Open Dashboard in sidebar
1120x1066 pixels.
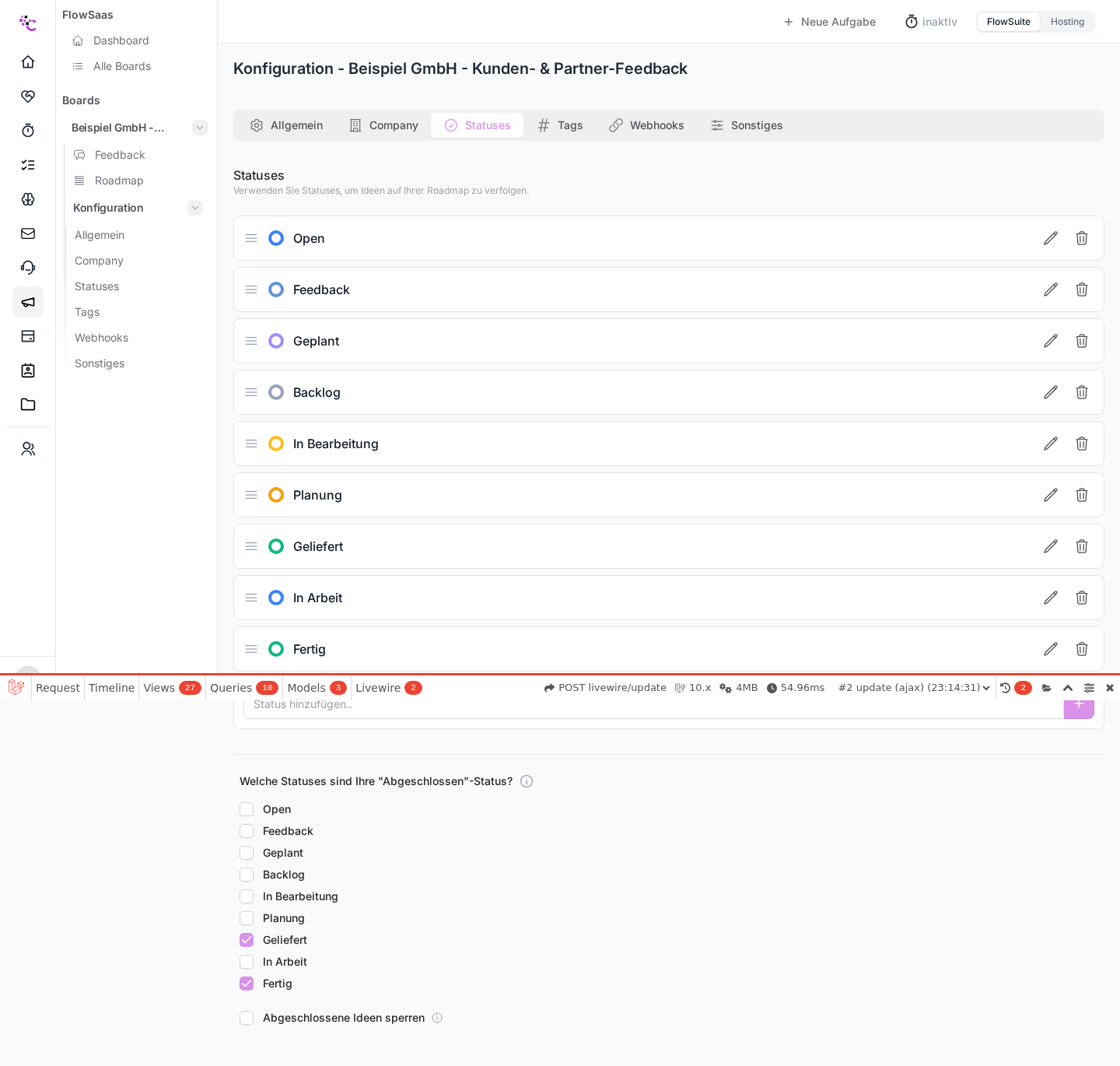pos(121,40)
